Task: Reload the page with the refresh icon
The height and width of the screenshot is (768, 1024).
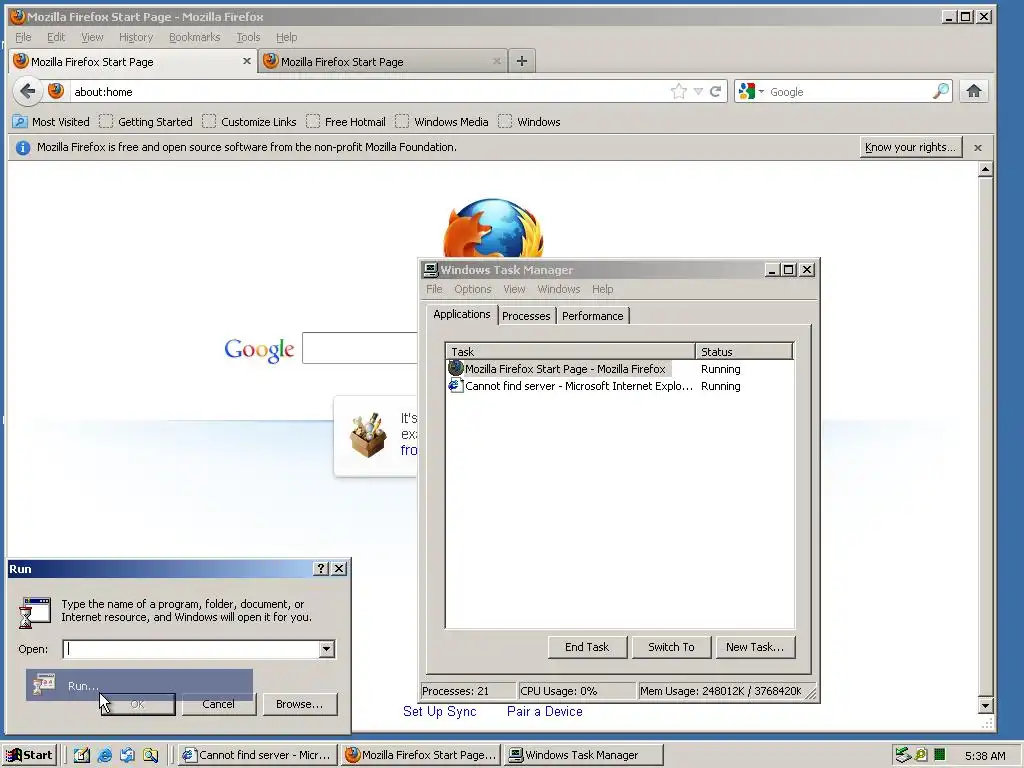Action: (716, 91)
